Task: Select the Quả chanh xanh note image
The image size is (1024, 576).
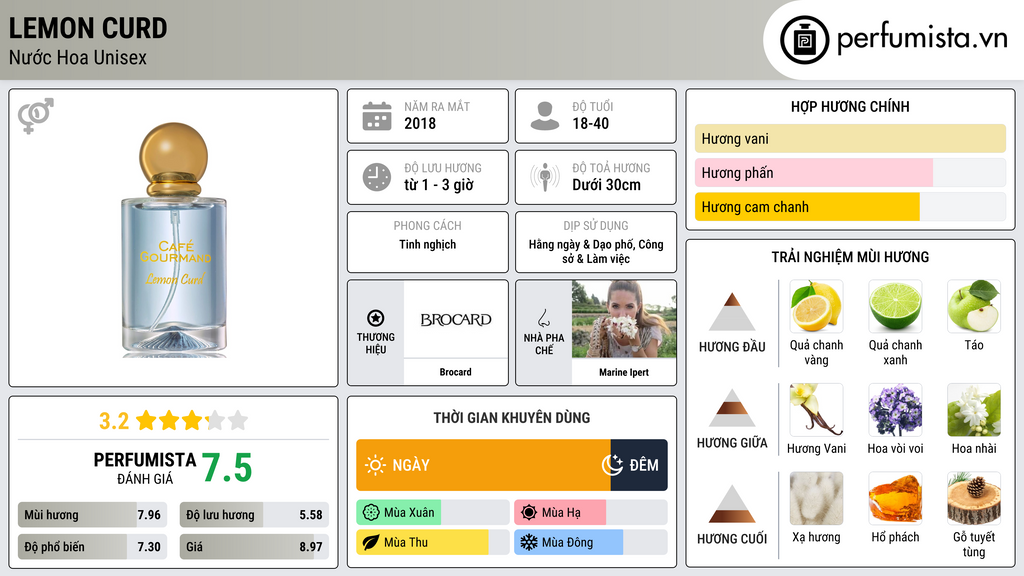Action: (895, 306)
